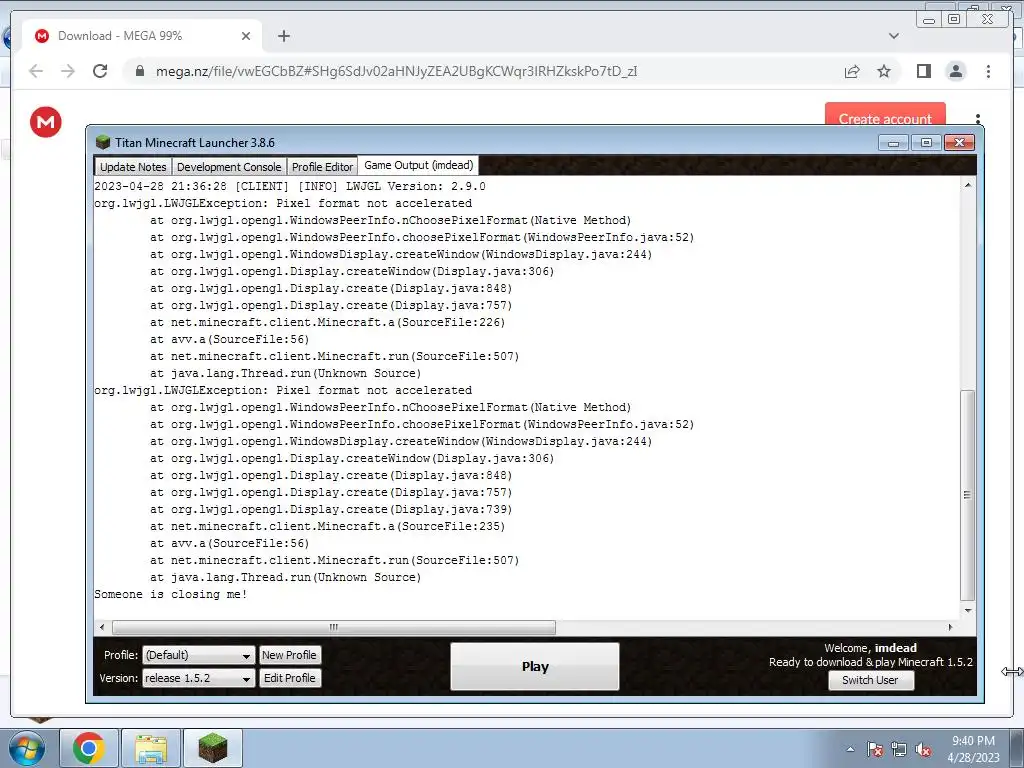The width and height of the screenshot is (1024, 768).
Task: Open MEGA page three-dot menu
Action: point(978,118)
